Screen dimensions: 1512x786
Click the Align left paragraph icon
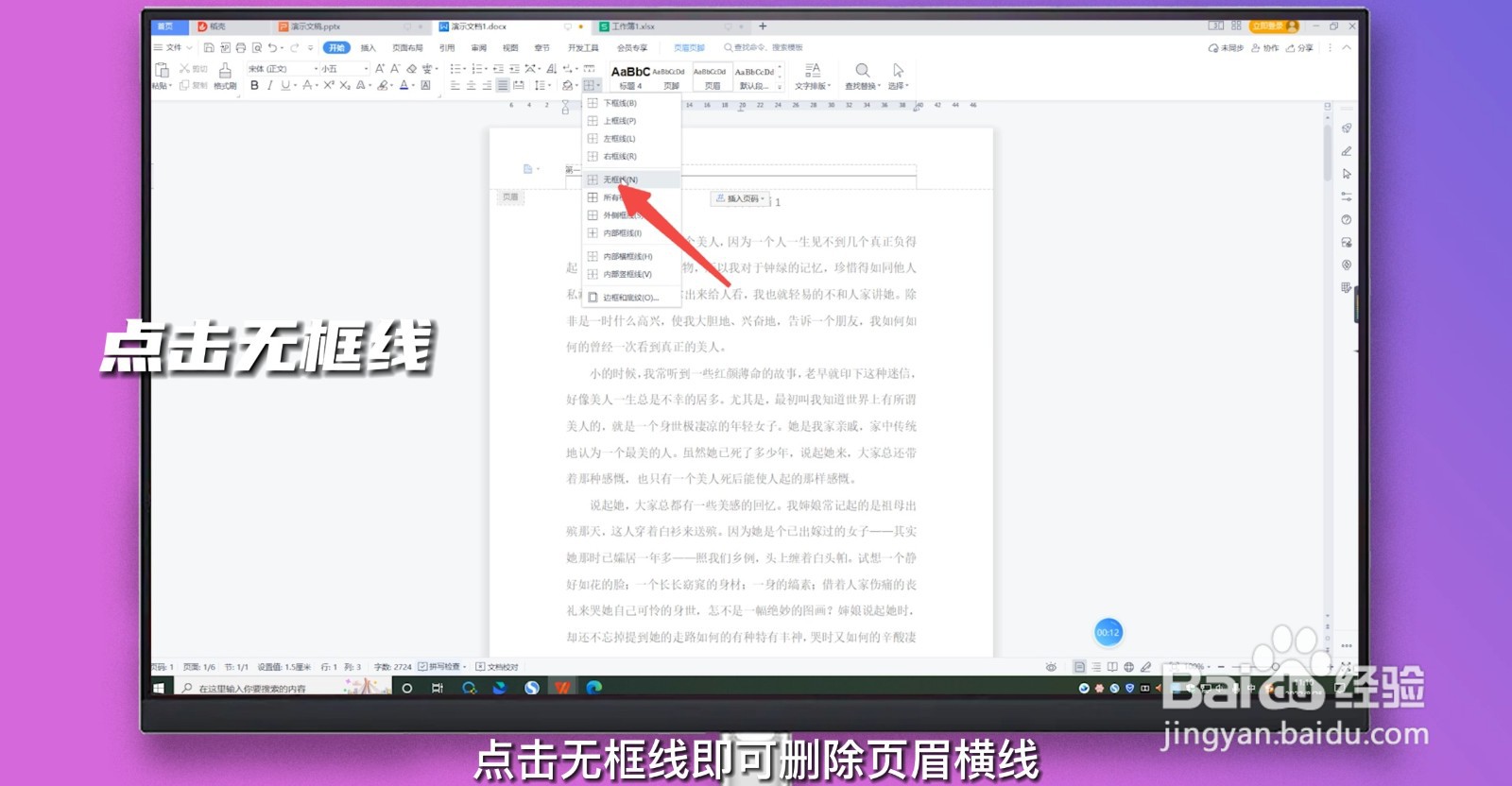tap(455, 85)
